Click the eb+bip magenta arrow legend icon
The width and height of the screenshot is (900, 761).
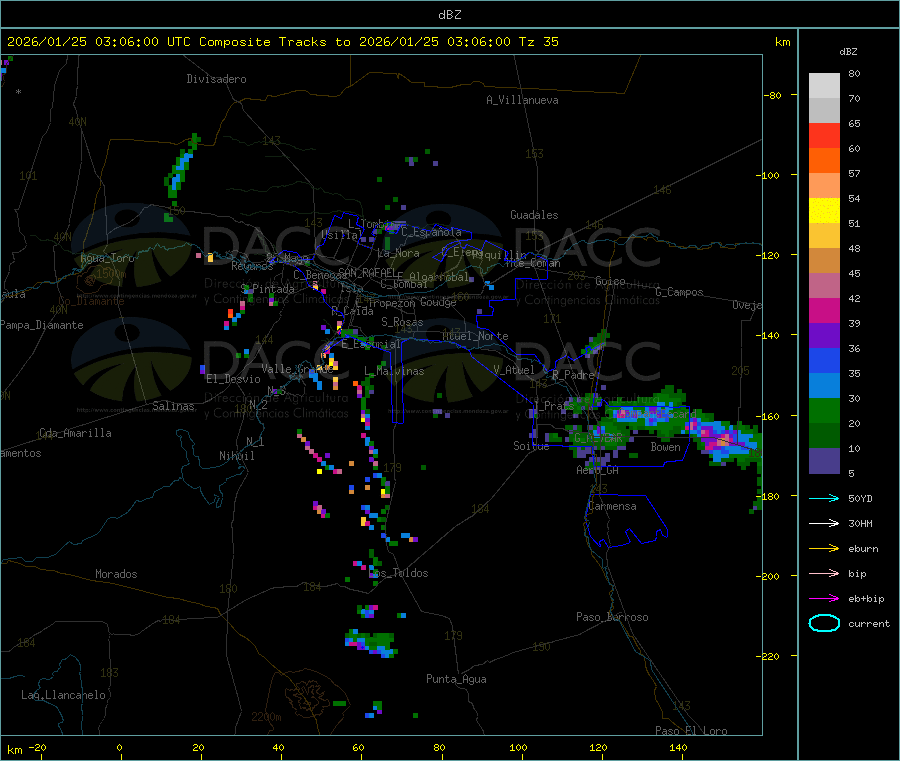point(824,598)
